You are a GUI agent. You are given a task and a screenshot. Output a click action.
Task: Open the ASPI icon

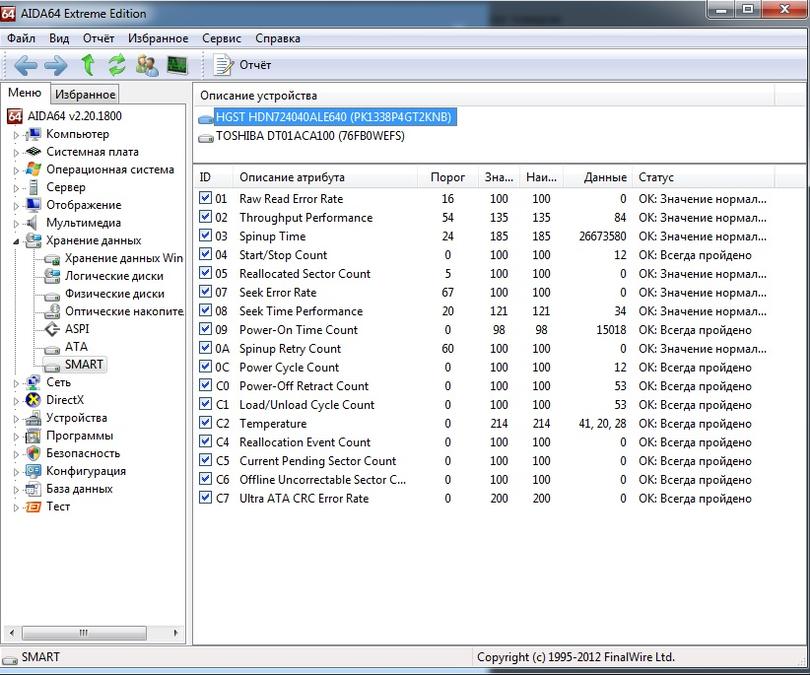(x=52, y=329)
